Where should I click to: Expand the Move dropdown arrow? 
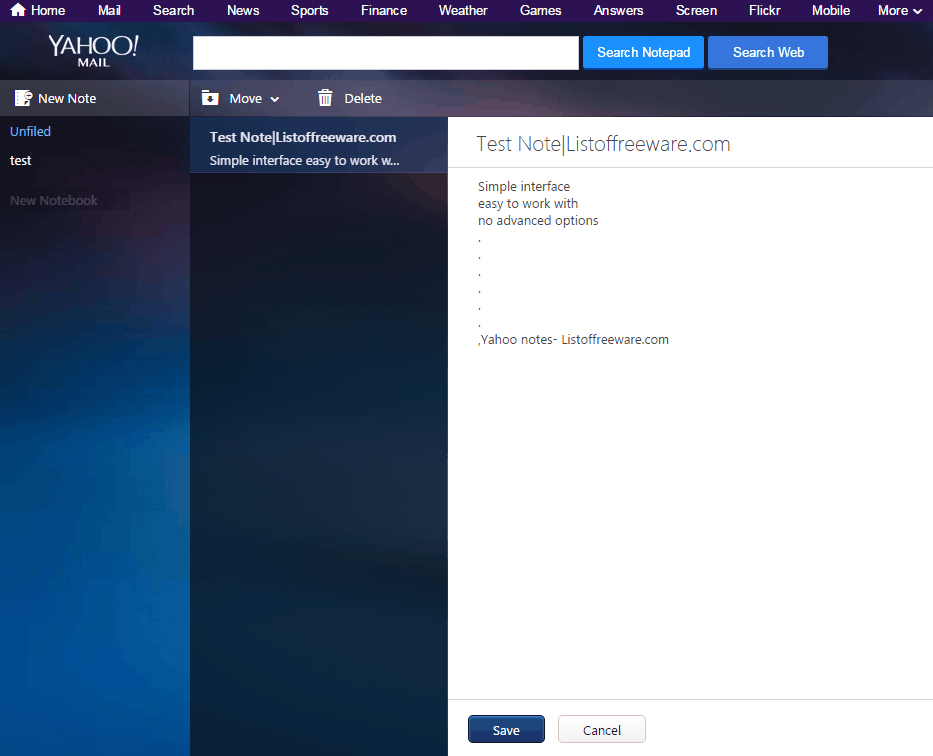click(x=275, y=99)
